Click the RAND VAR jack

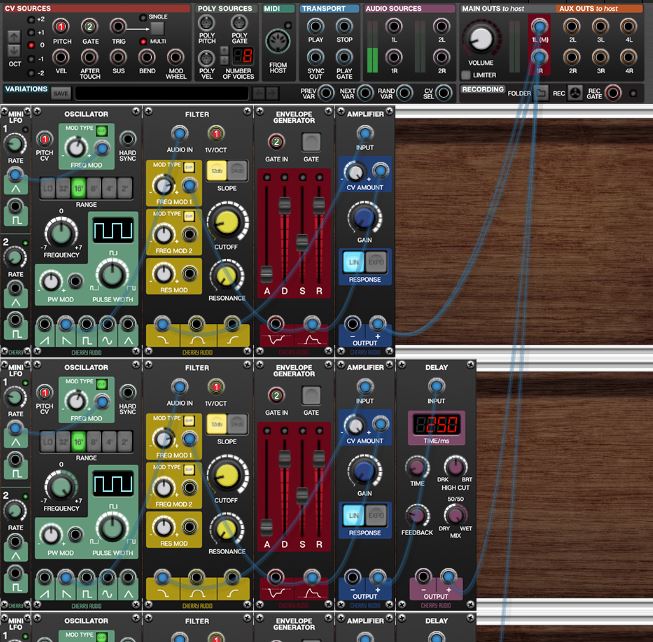point(404,93)
